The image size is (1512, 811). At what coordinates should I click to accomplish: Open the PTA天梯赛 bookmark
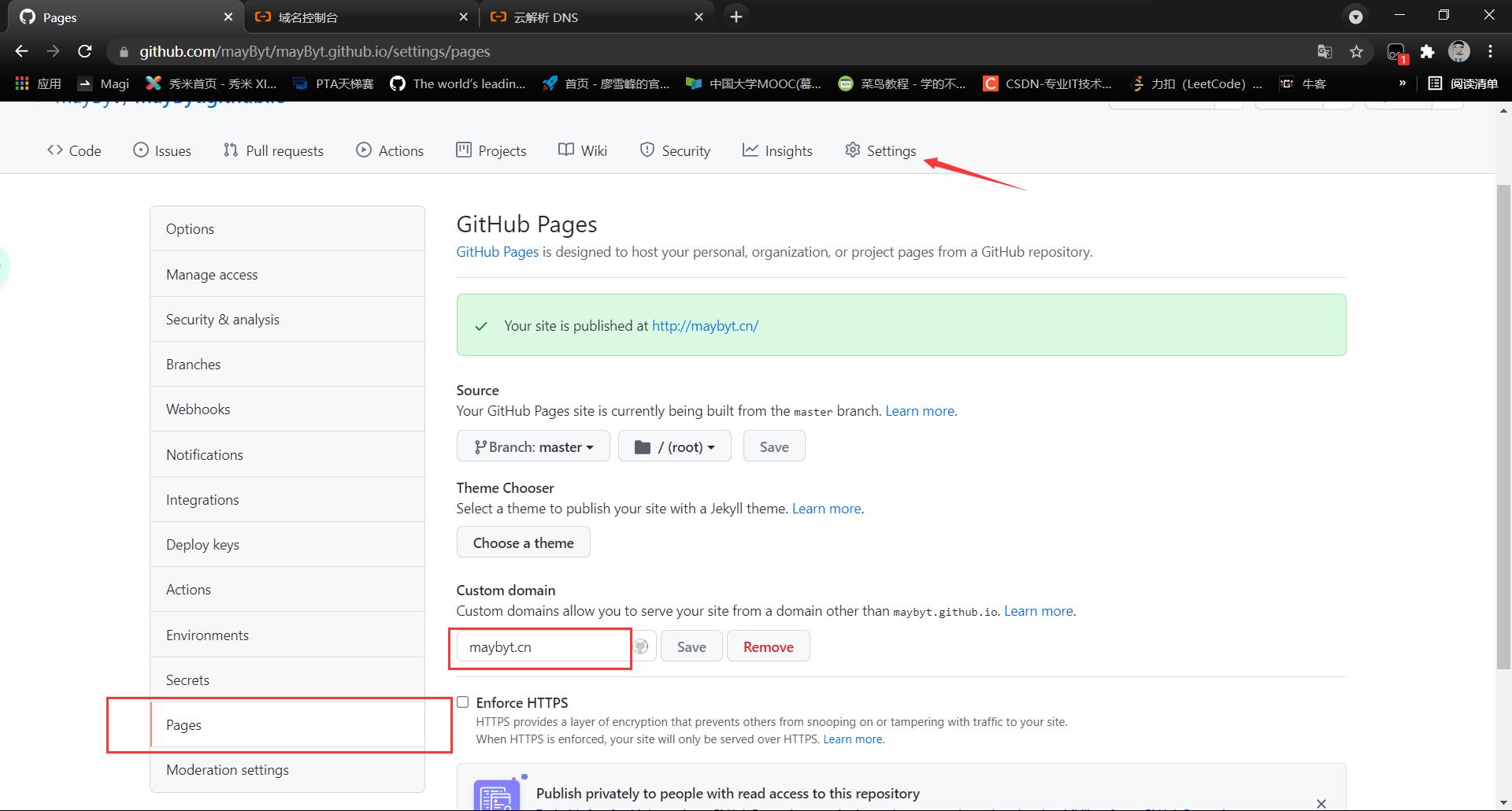(x=333, y=83)
